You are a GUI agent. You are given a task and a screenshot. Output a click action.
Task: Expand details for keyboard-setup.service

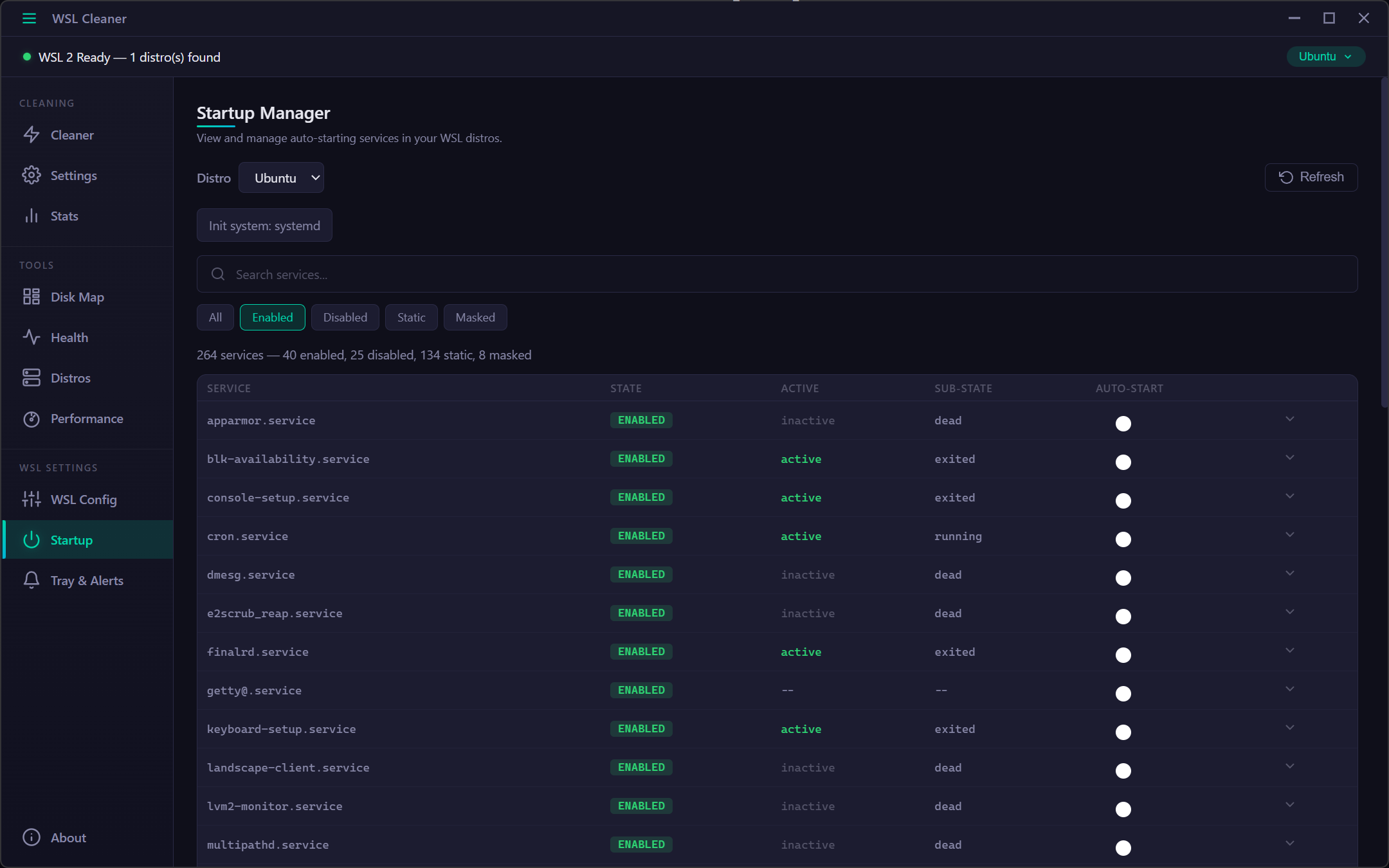pyautogui.click(x=1291, y=727)
